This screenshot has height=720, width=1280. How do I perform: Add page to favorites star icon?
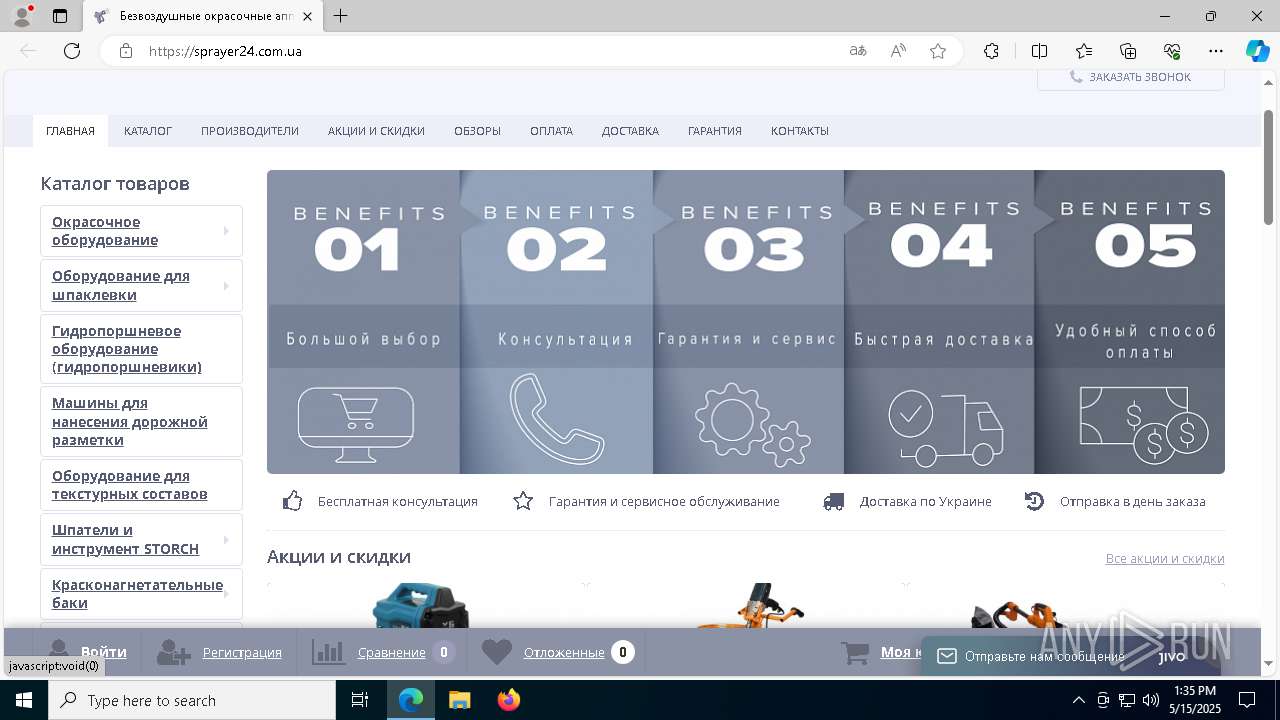coord(938,51)
